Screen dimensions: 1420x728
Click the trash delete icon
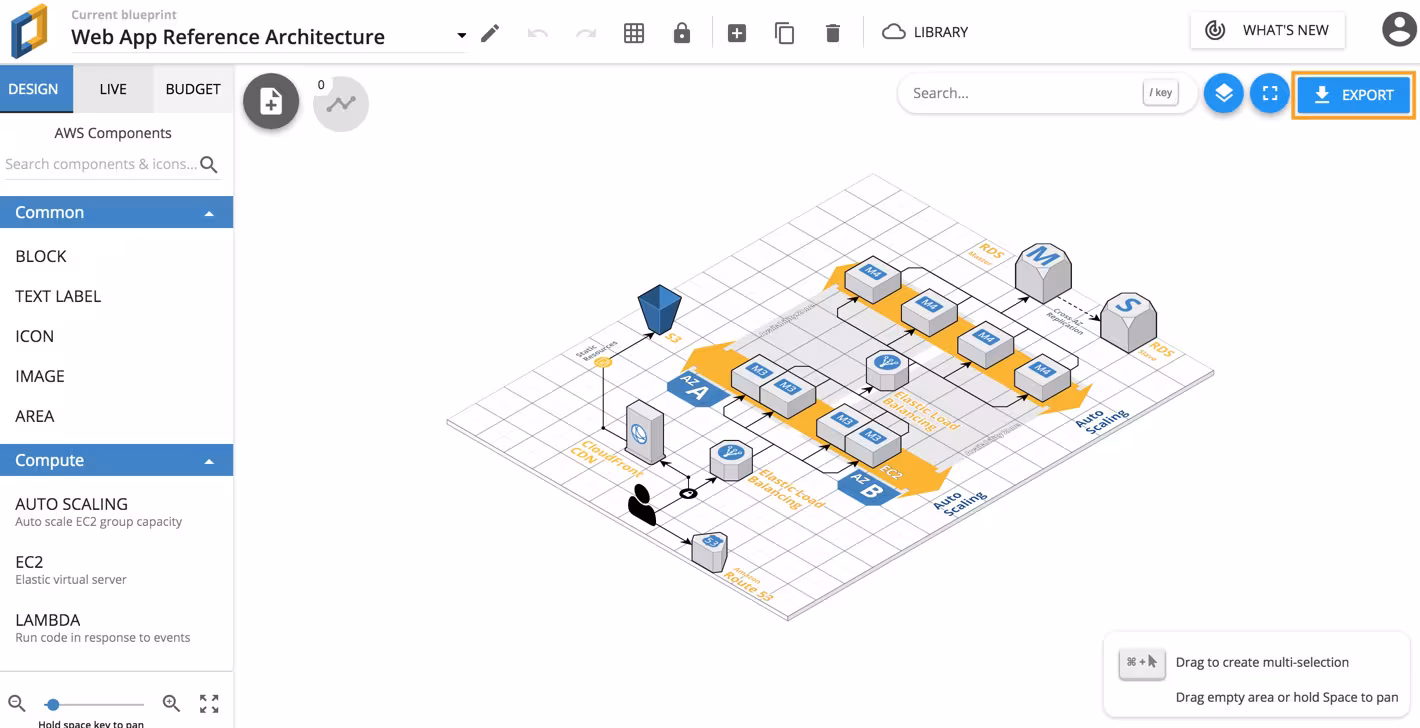(x=833, y=33)
